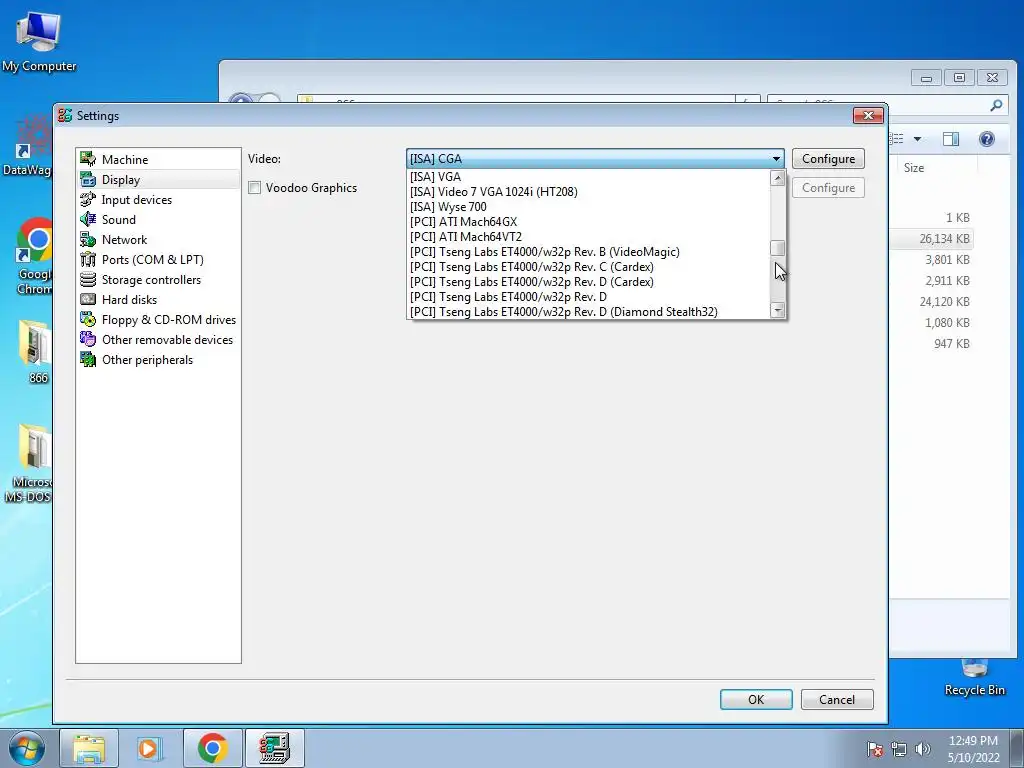Click the 1 KB size entry
This screenshot has width=1024, height=768.
pyautogui.click(x=957, y=217)
